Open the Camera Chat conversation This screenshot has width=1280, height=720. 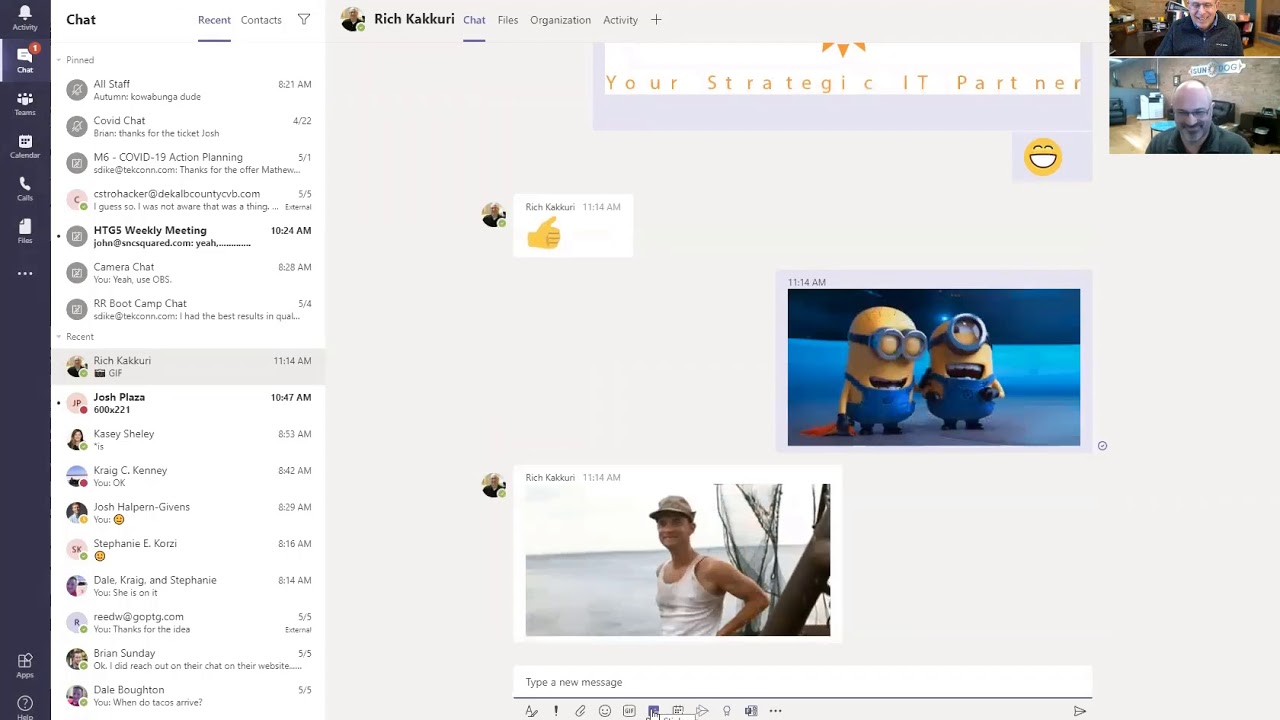tap(188, 273)
